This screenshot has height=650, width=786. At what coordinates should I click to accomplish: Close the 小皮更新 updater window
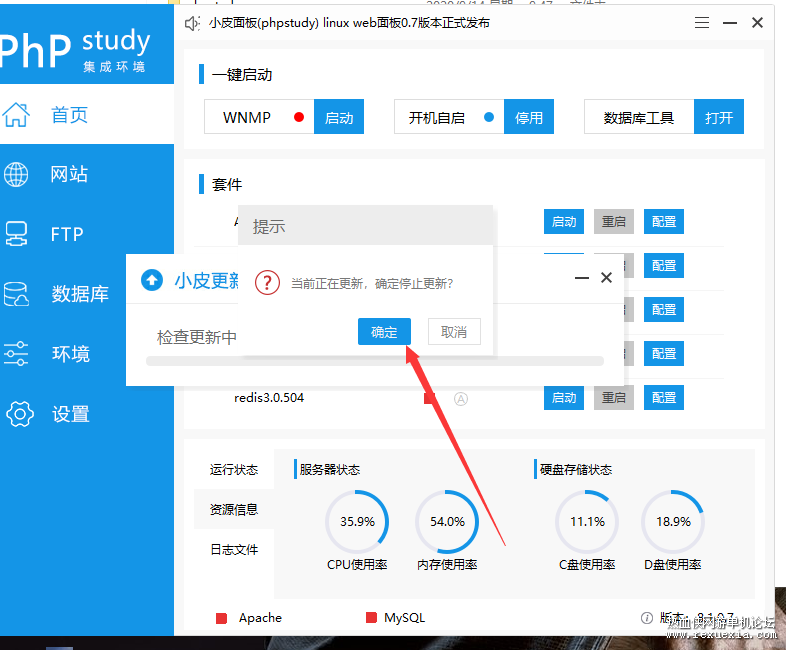point(607,277)
